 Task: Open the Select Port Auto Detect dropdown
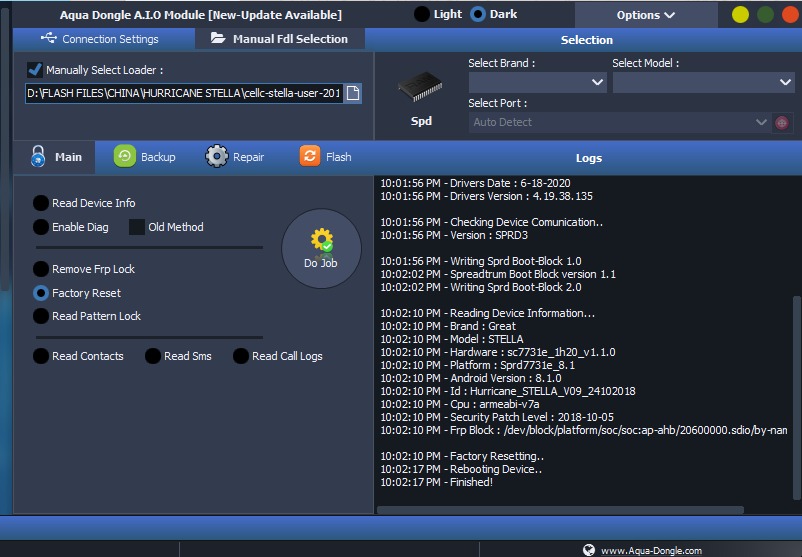(x=619, y=122)
